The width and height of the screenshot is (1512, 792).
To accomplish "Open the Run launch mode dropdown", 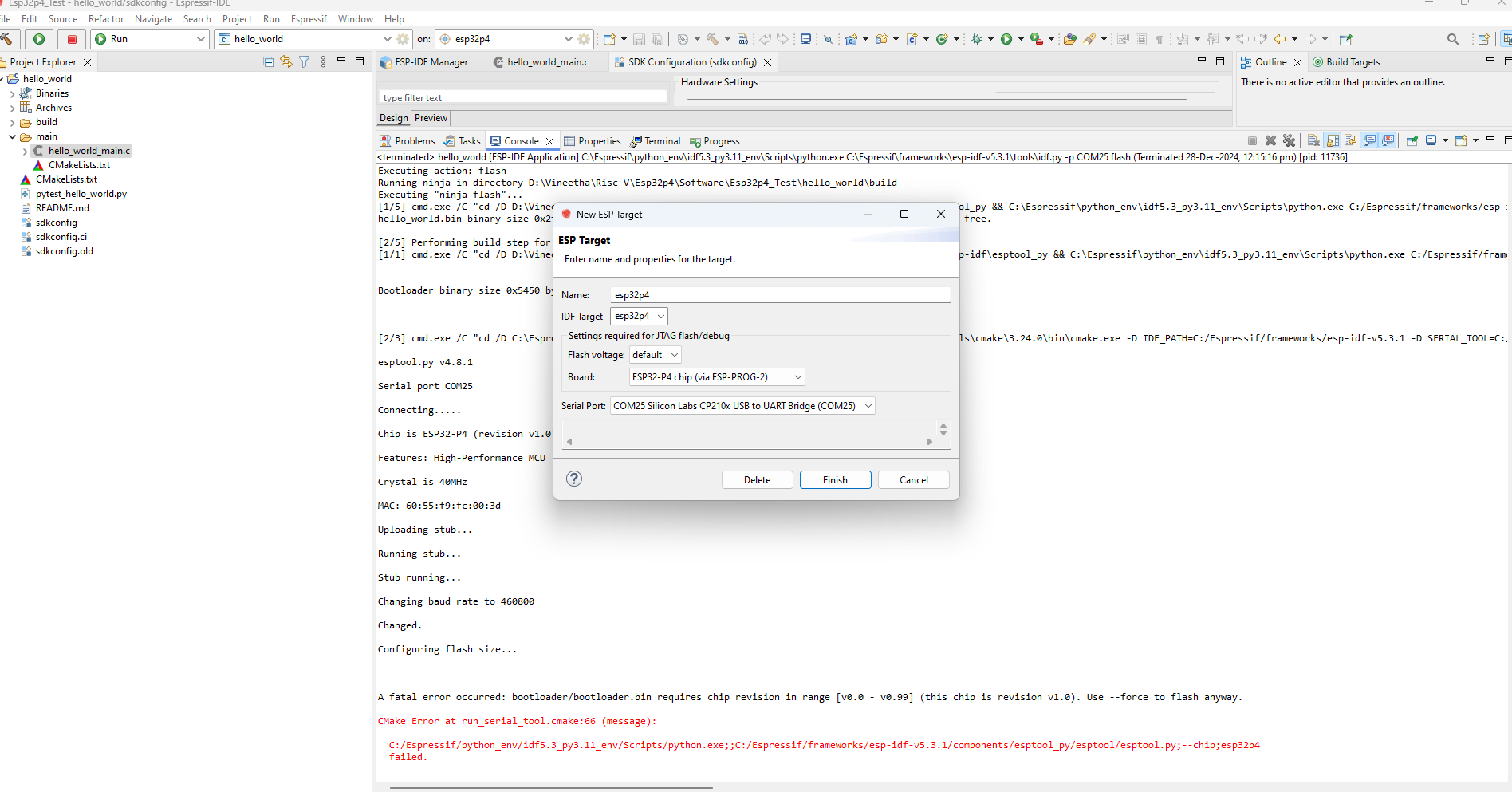I will coord(200,38).
